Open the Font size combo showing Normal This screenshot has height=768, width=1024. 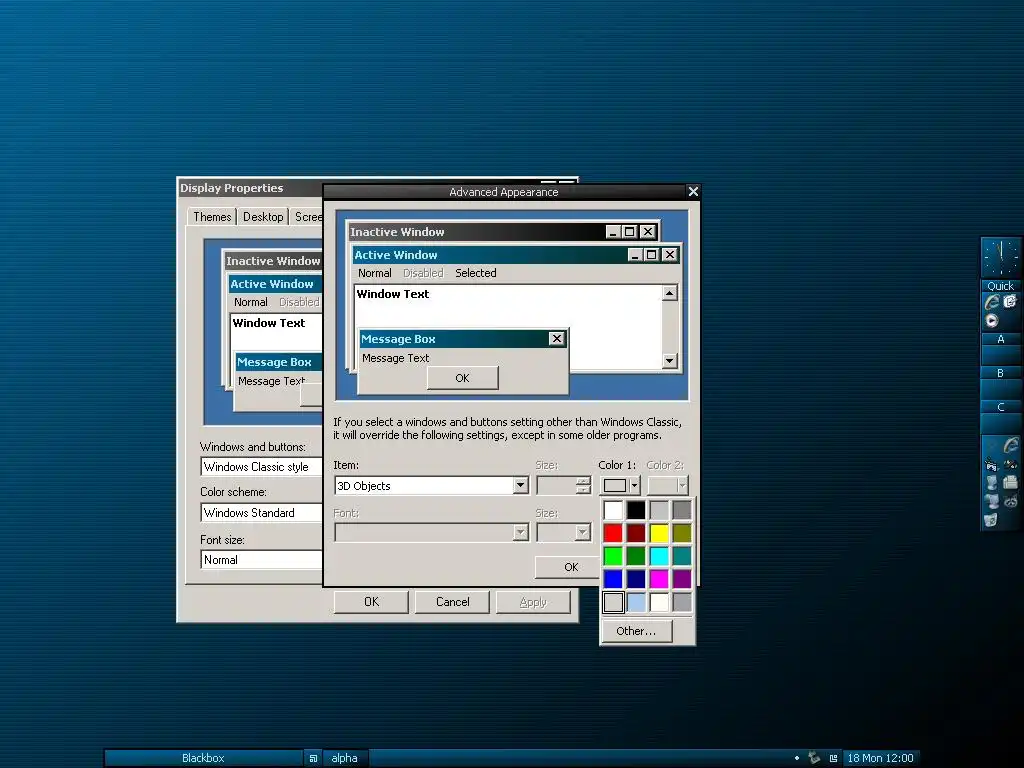(x=262, y=560)
